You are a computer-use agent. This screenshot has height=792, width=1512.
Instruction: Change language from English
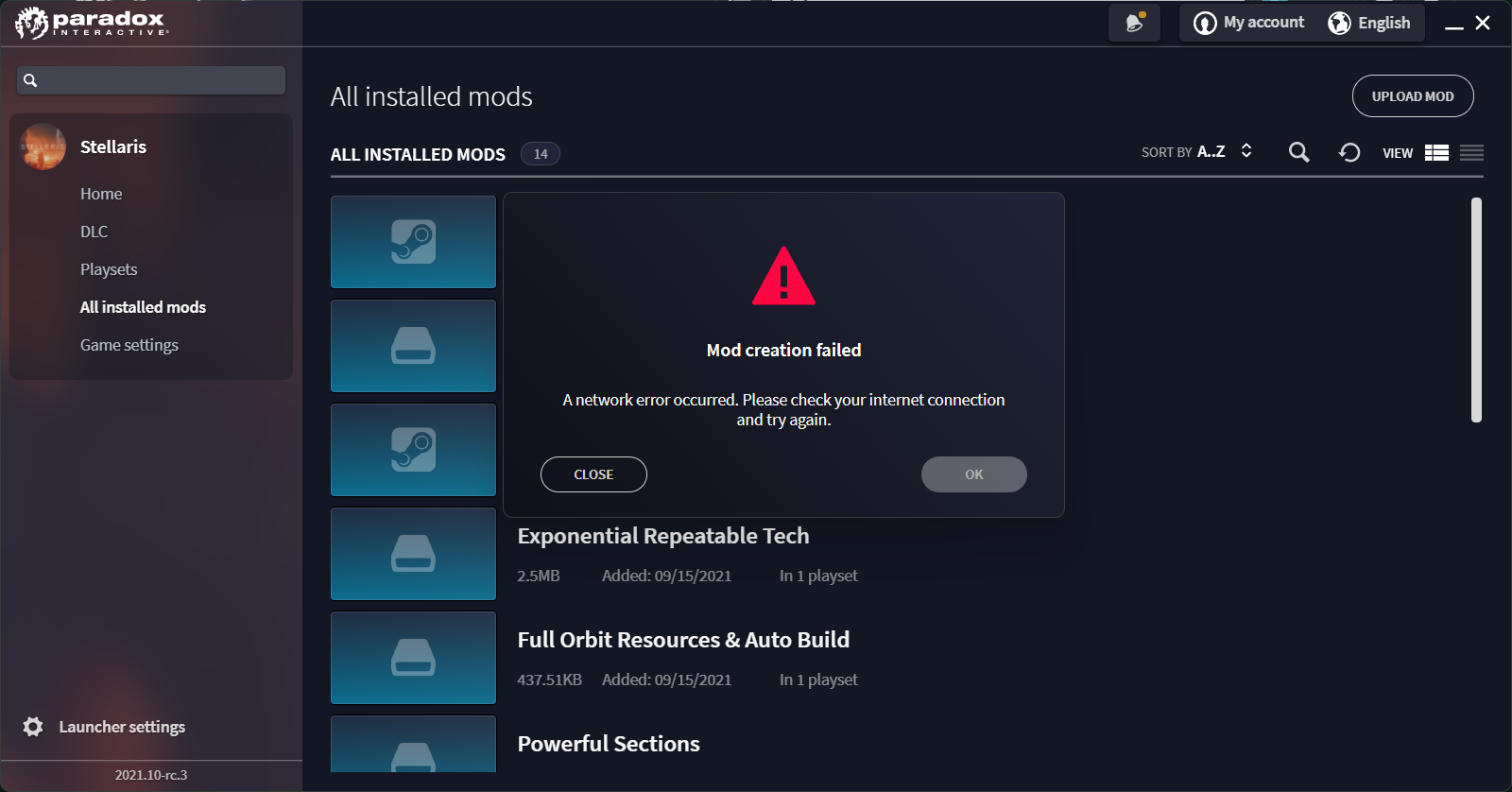click(1369, 23)
